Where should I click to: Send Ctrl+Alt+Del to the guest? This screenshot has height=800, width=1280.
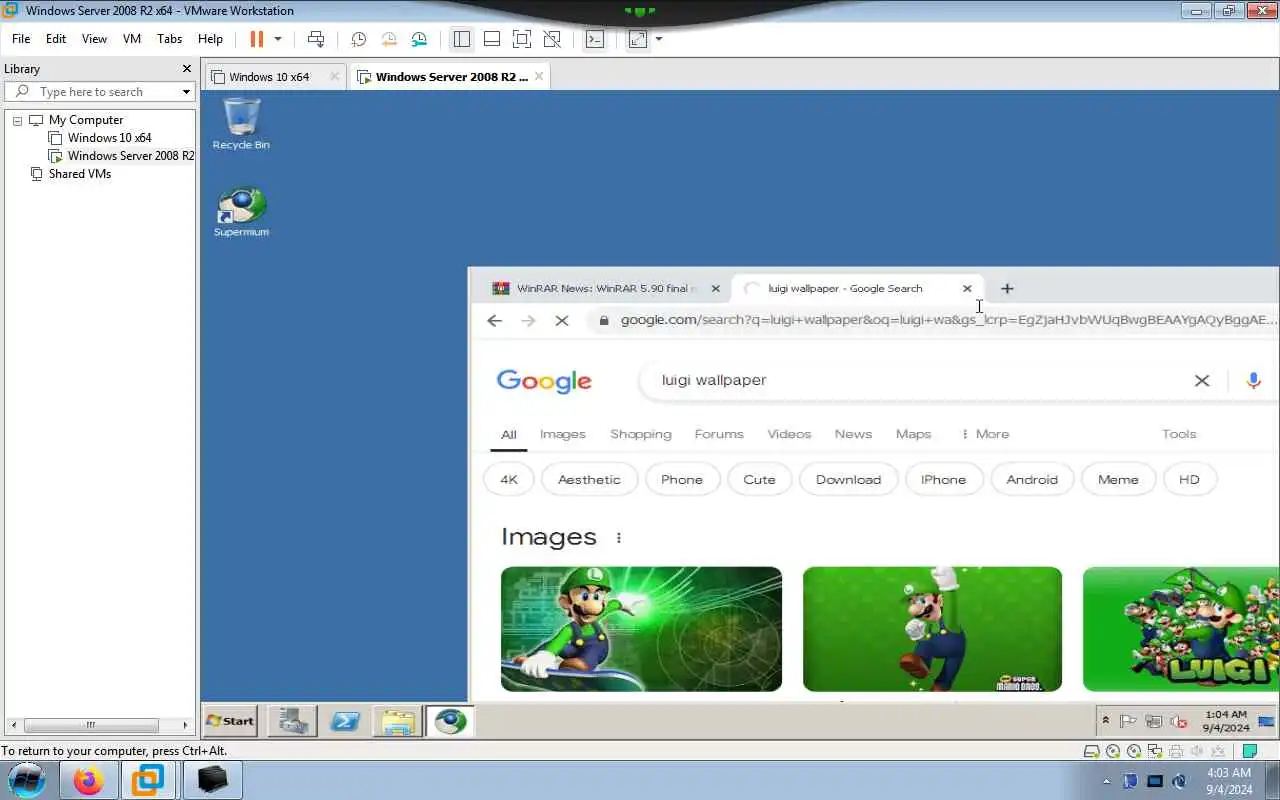[316, 39]
